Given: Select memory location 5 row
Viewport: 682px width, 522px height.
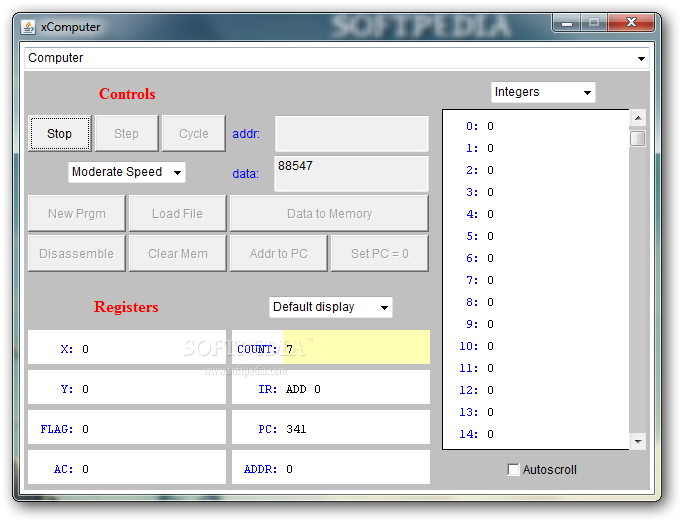Looking at the screenshot, I should pos(536,236).
